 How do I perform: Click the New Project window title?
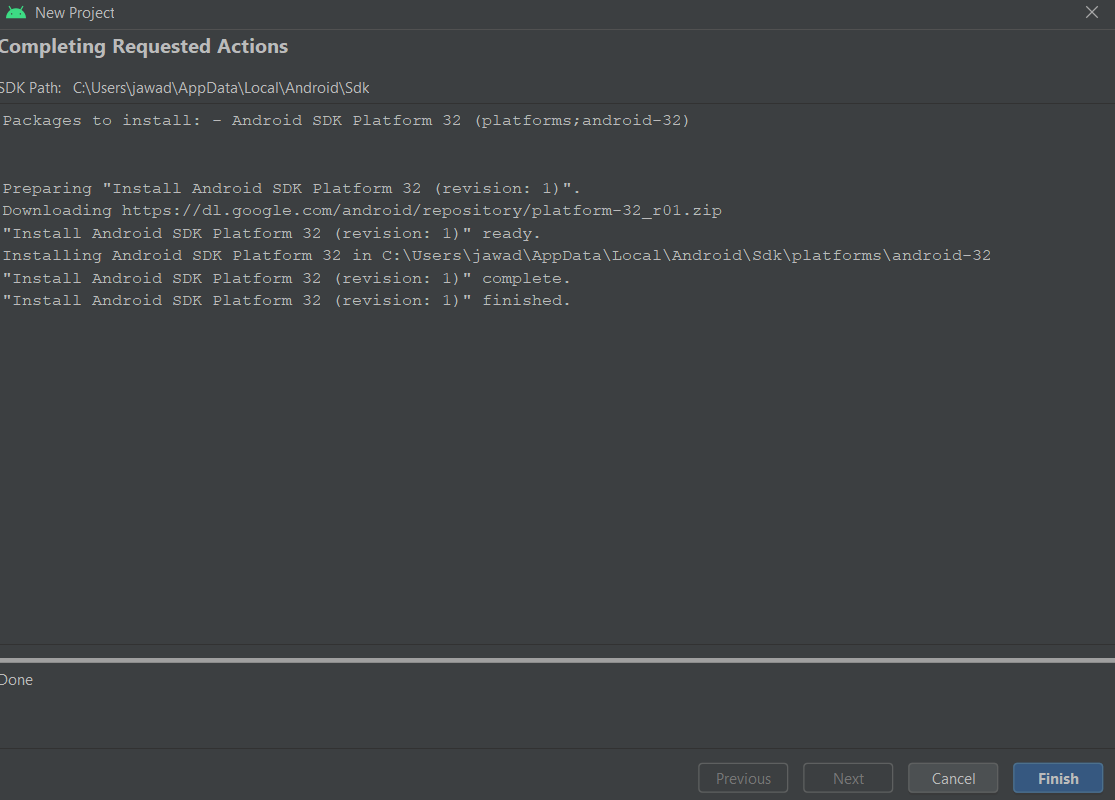click(x=75, y=13)
